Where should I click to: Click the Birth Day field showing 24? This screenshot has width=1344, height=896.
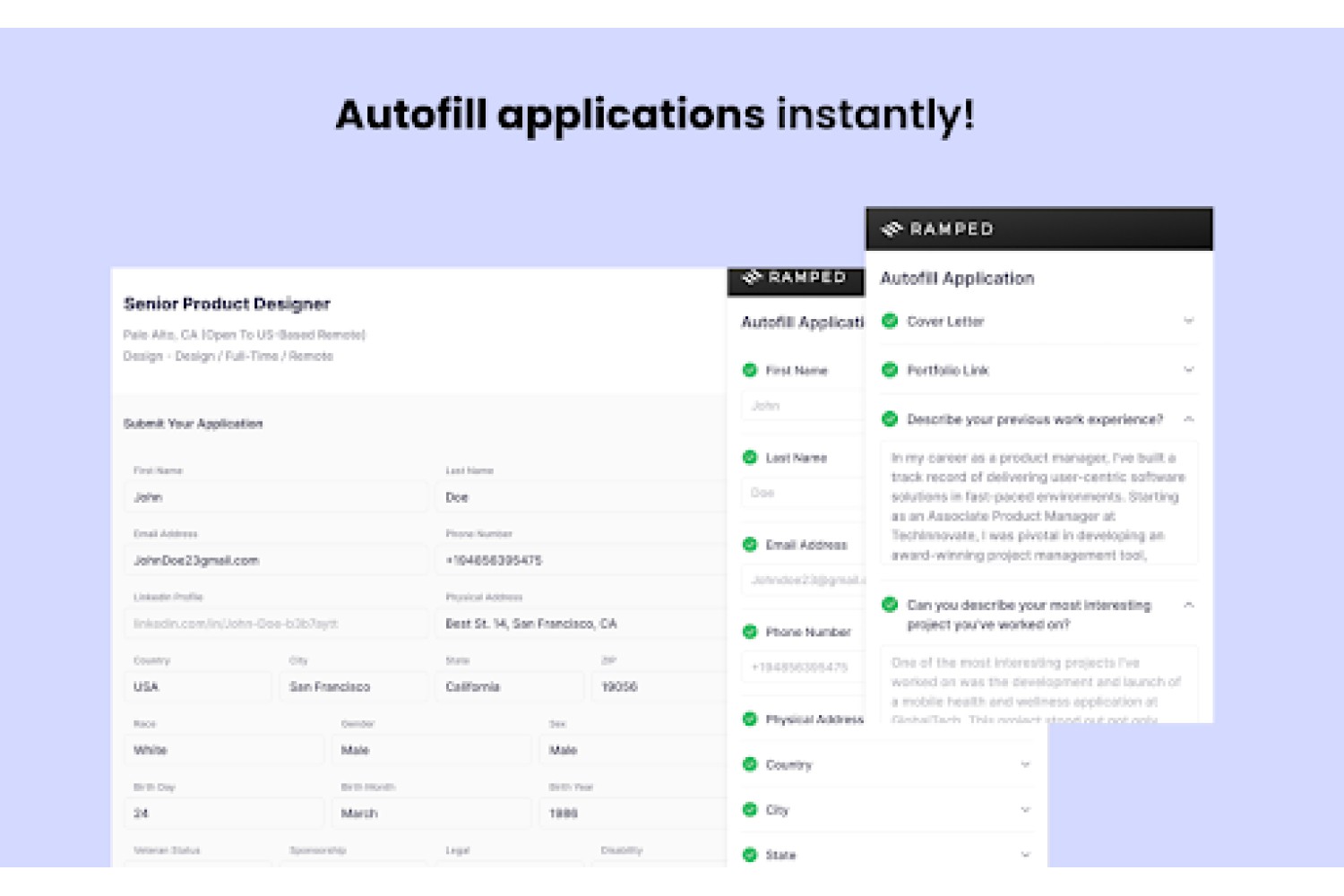point(224,813)
